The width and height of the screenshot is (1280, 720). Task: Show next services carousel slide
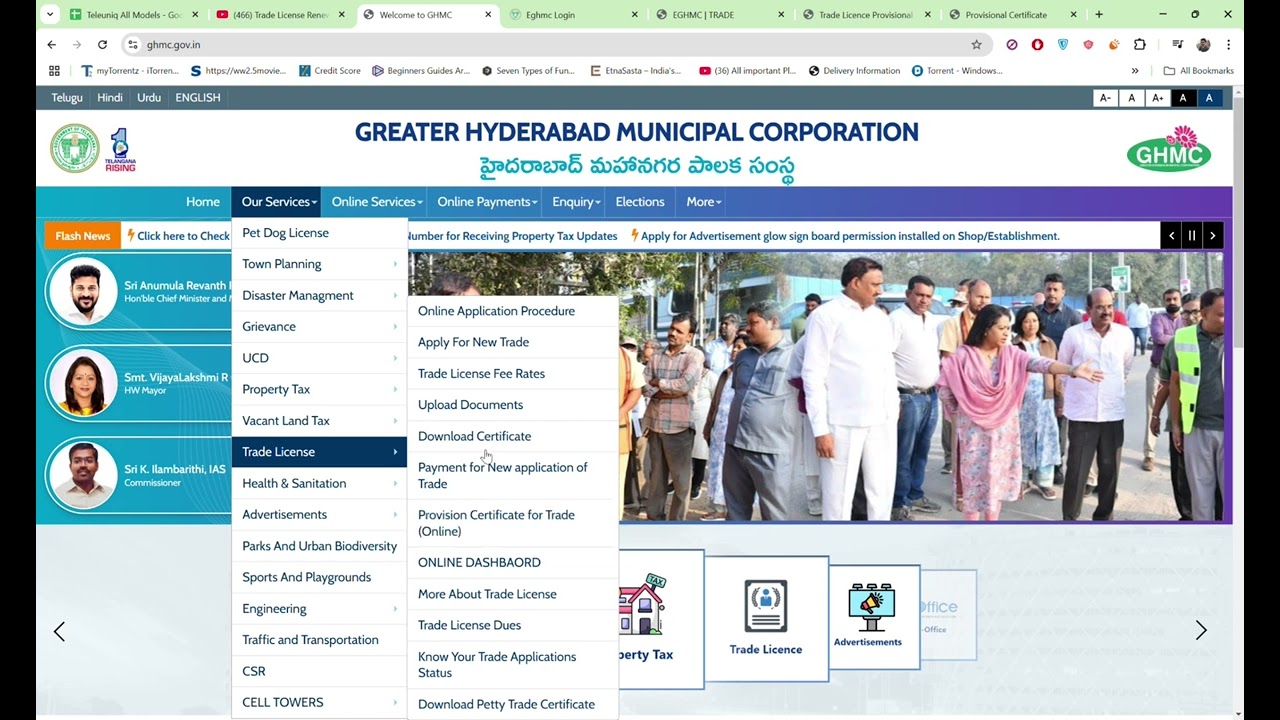click(1201, 631)
